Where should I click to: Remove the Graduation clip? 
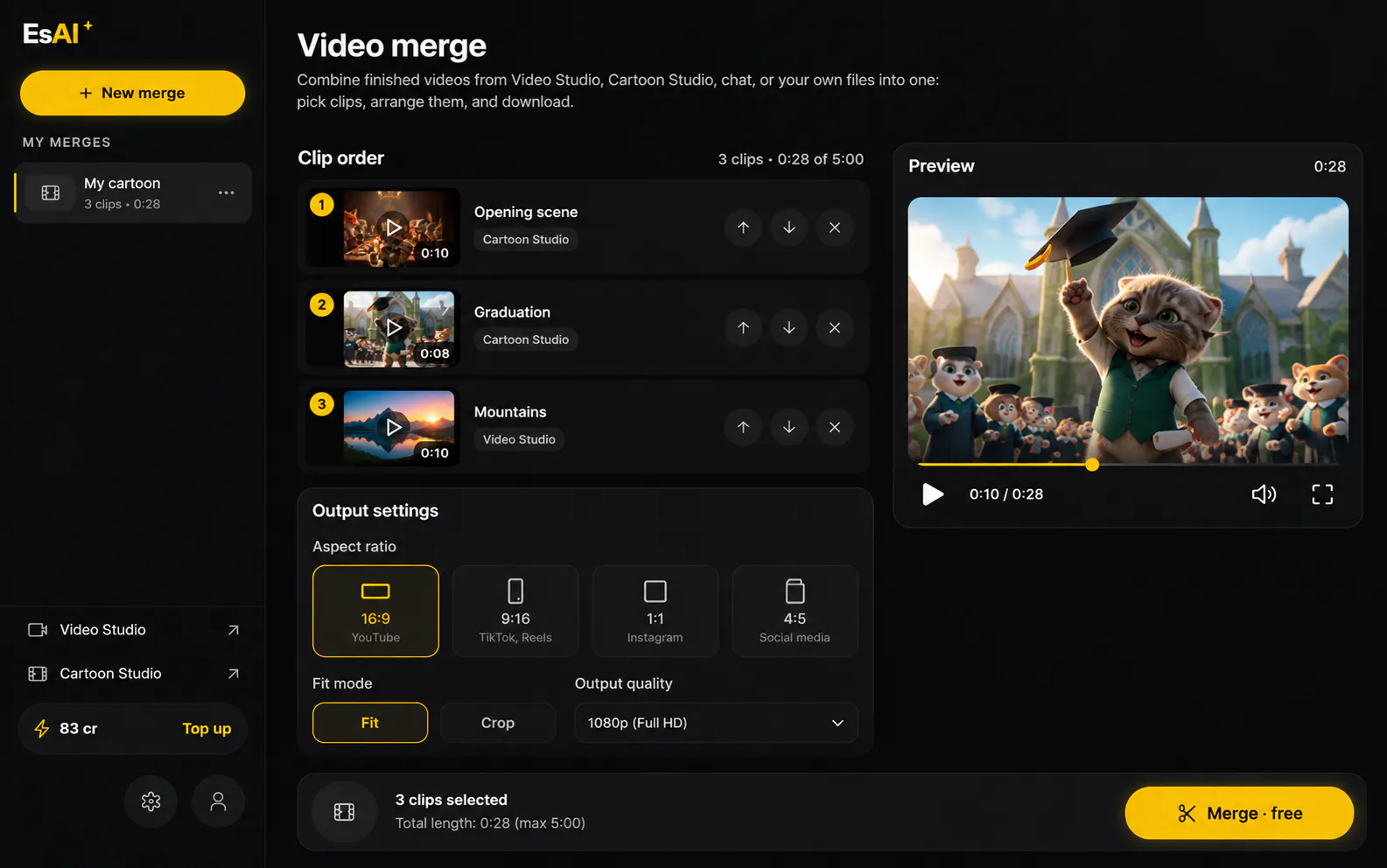pyautogui.click(x=835, y=327)
